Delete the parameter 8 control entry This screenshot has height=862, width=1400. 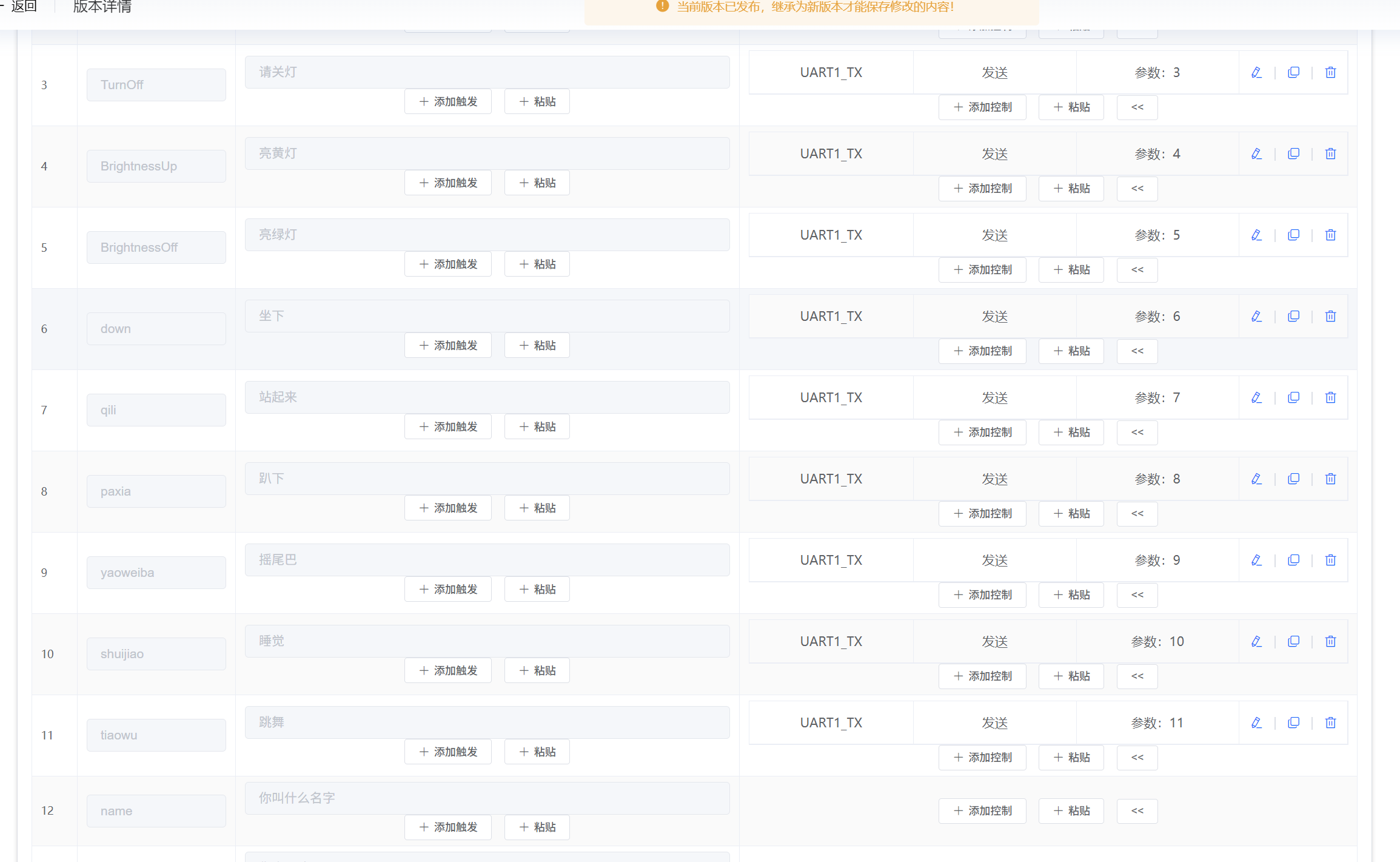point(1330,479)
